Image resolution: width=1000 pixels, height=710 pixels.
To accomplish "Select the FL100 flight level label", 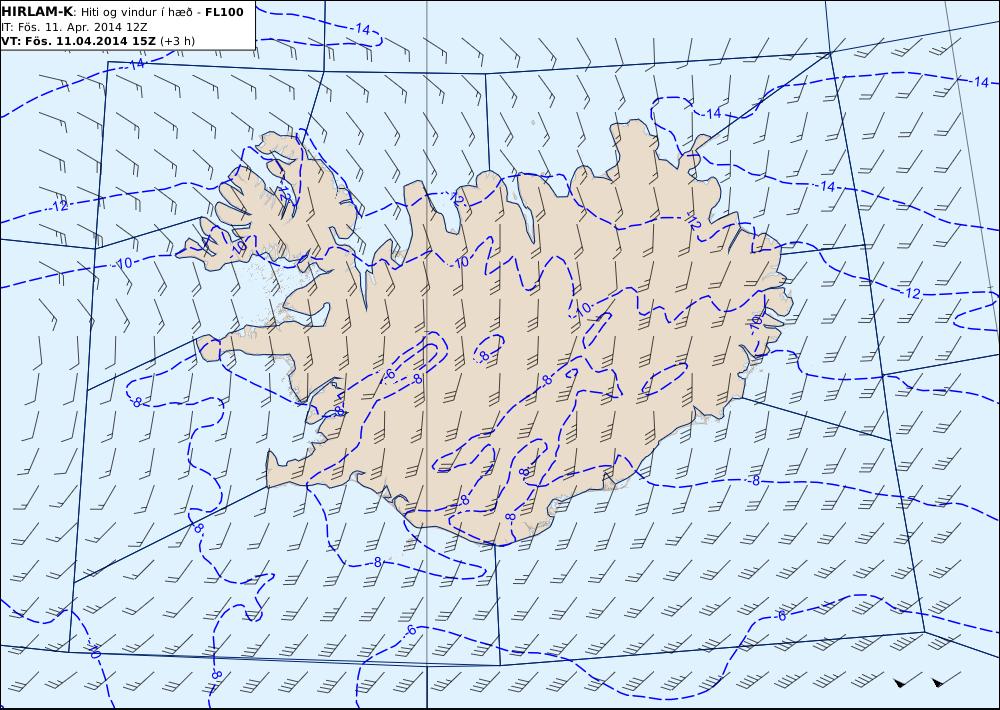I will coord(224,12).
